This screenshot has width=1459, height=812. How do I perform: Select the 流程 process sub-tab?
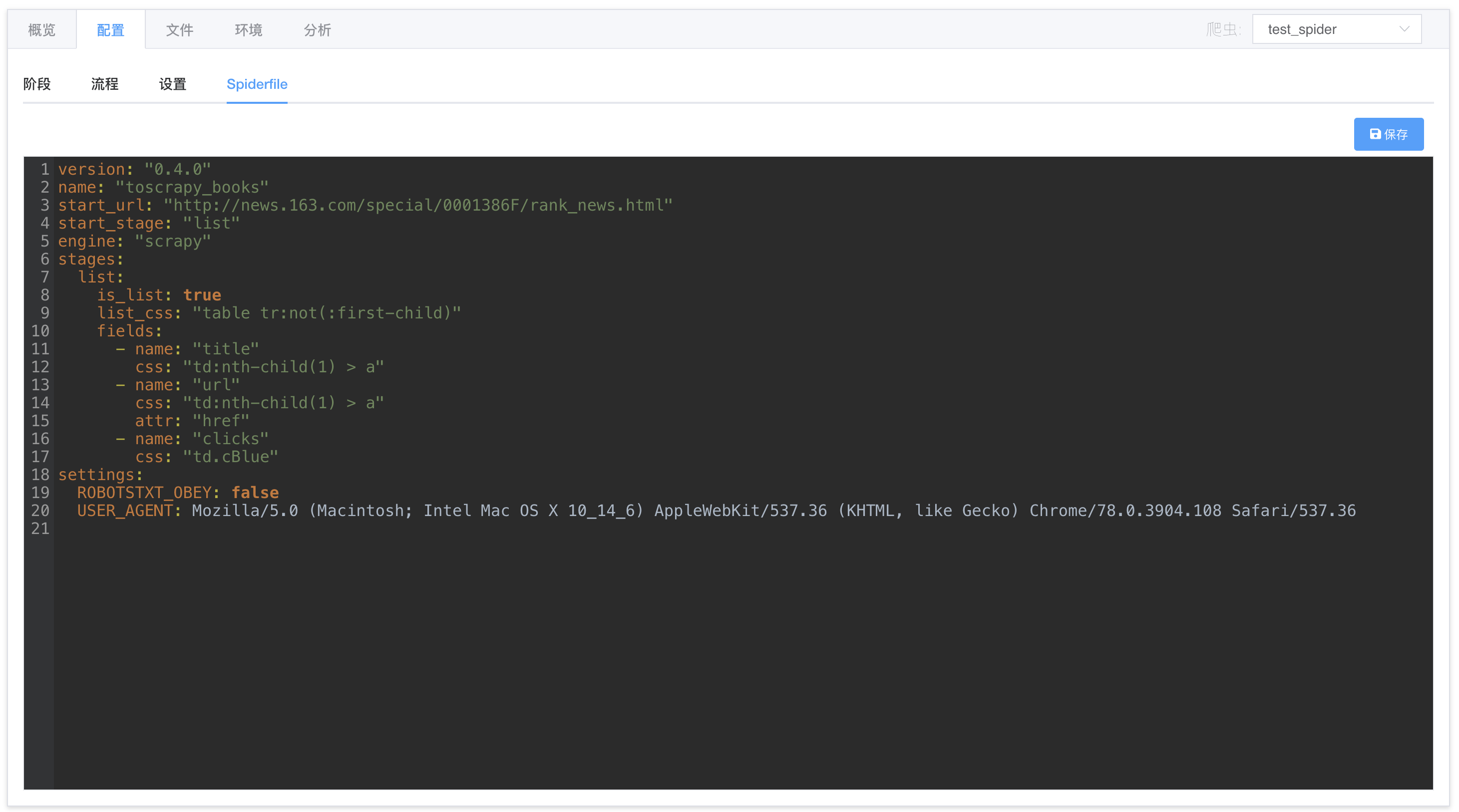(105, 84)
